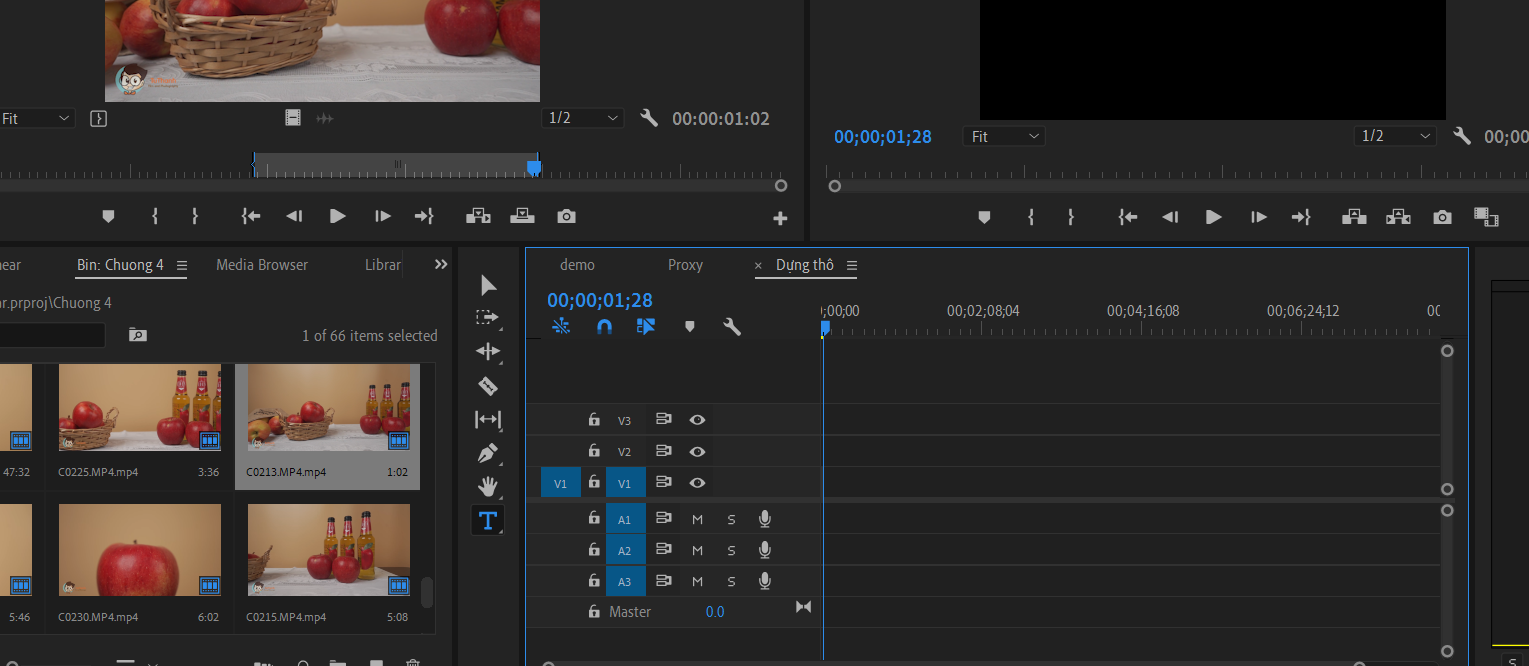Screen dimensions: 1529x666
Task: Select the Razor tool
Action: point(488,385)
